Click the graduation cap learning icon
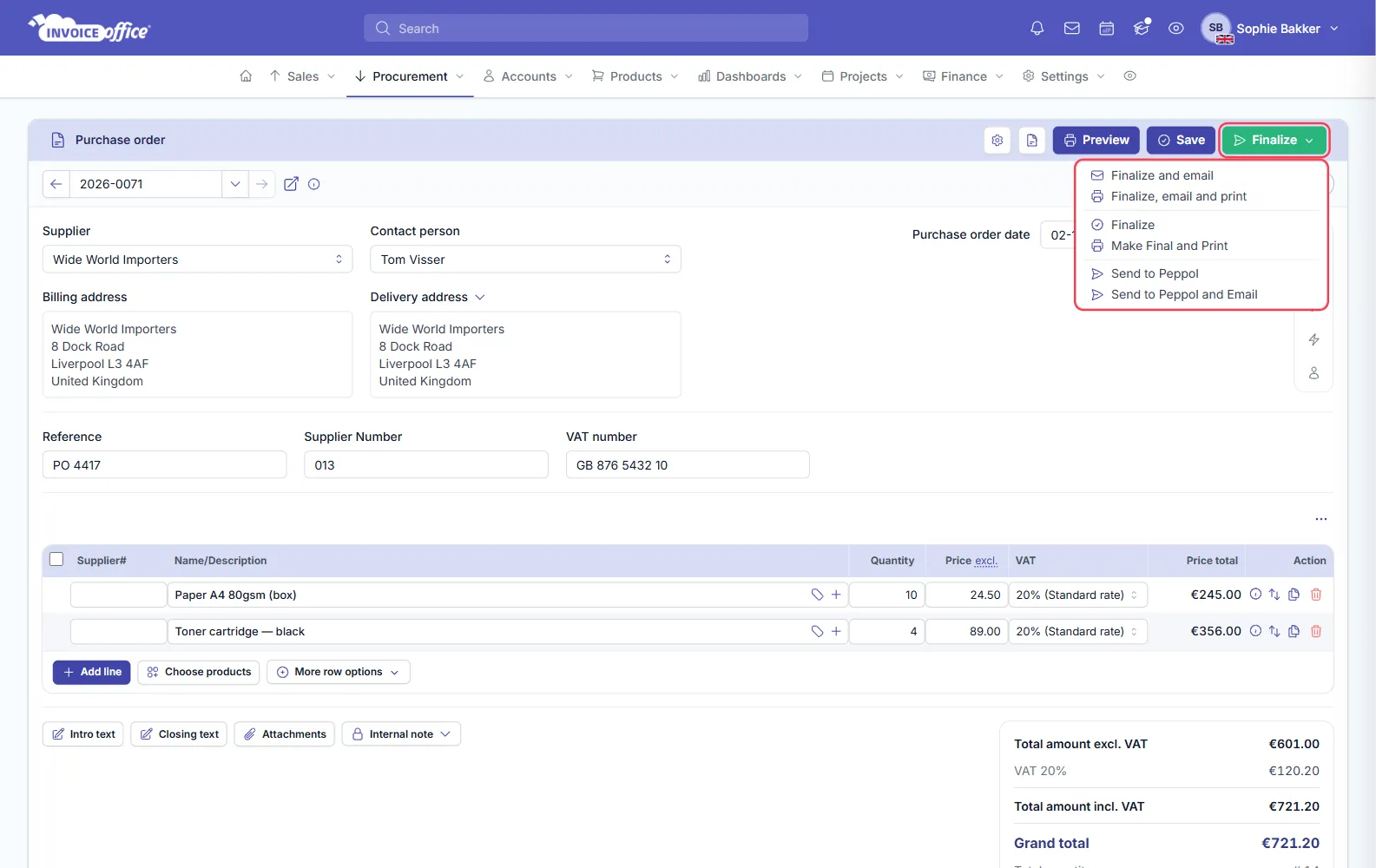This screenshot has height=868, width=1376. tap(1142, 29)
